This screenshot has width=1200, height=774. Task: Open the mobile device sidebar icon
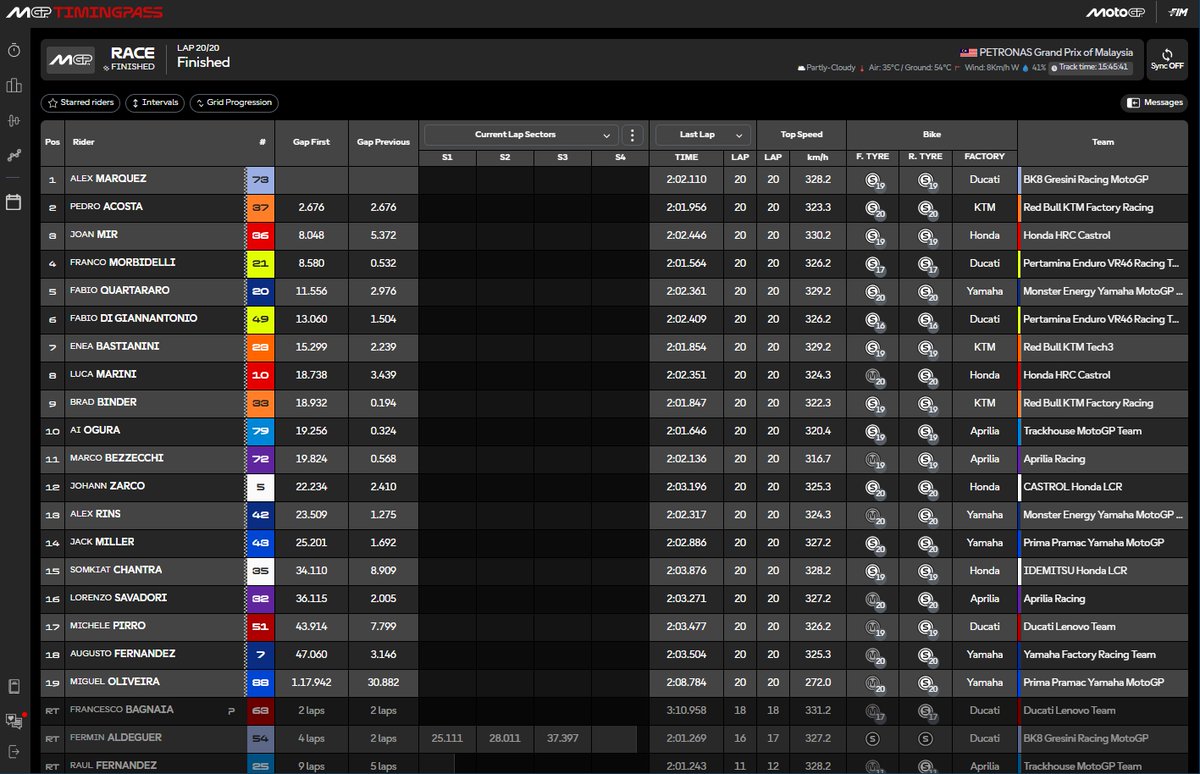14,686
